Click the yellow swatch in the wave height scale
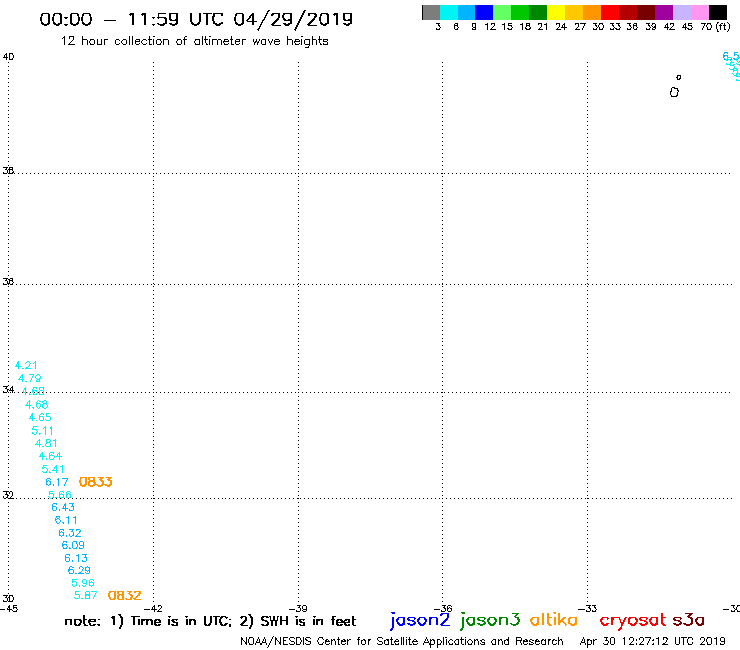 (556, 12)
